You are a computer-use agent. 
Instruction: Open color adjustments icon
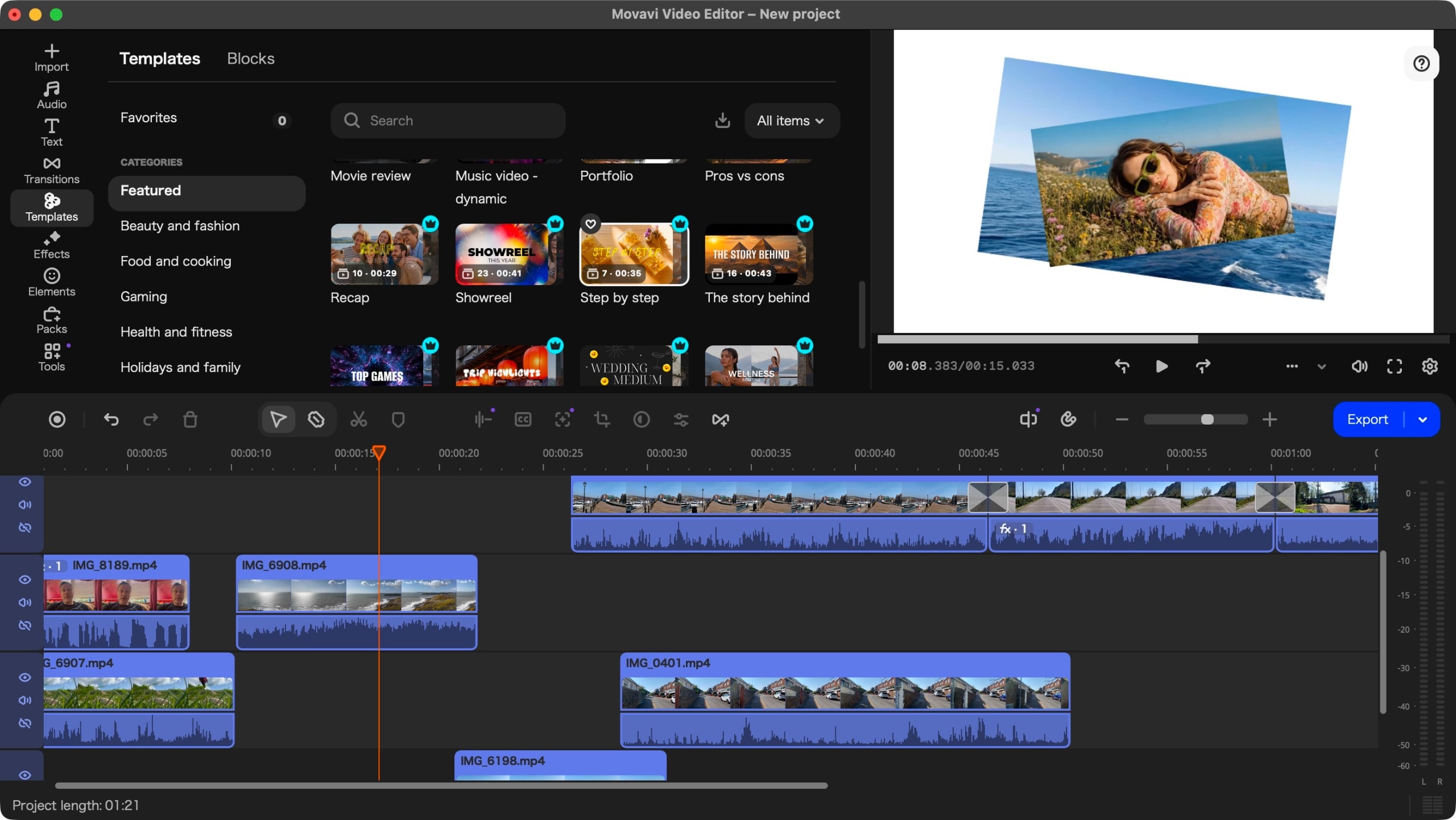click(x=642, y=420)
